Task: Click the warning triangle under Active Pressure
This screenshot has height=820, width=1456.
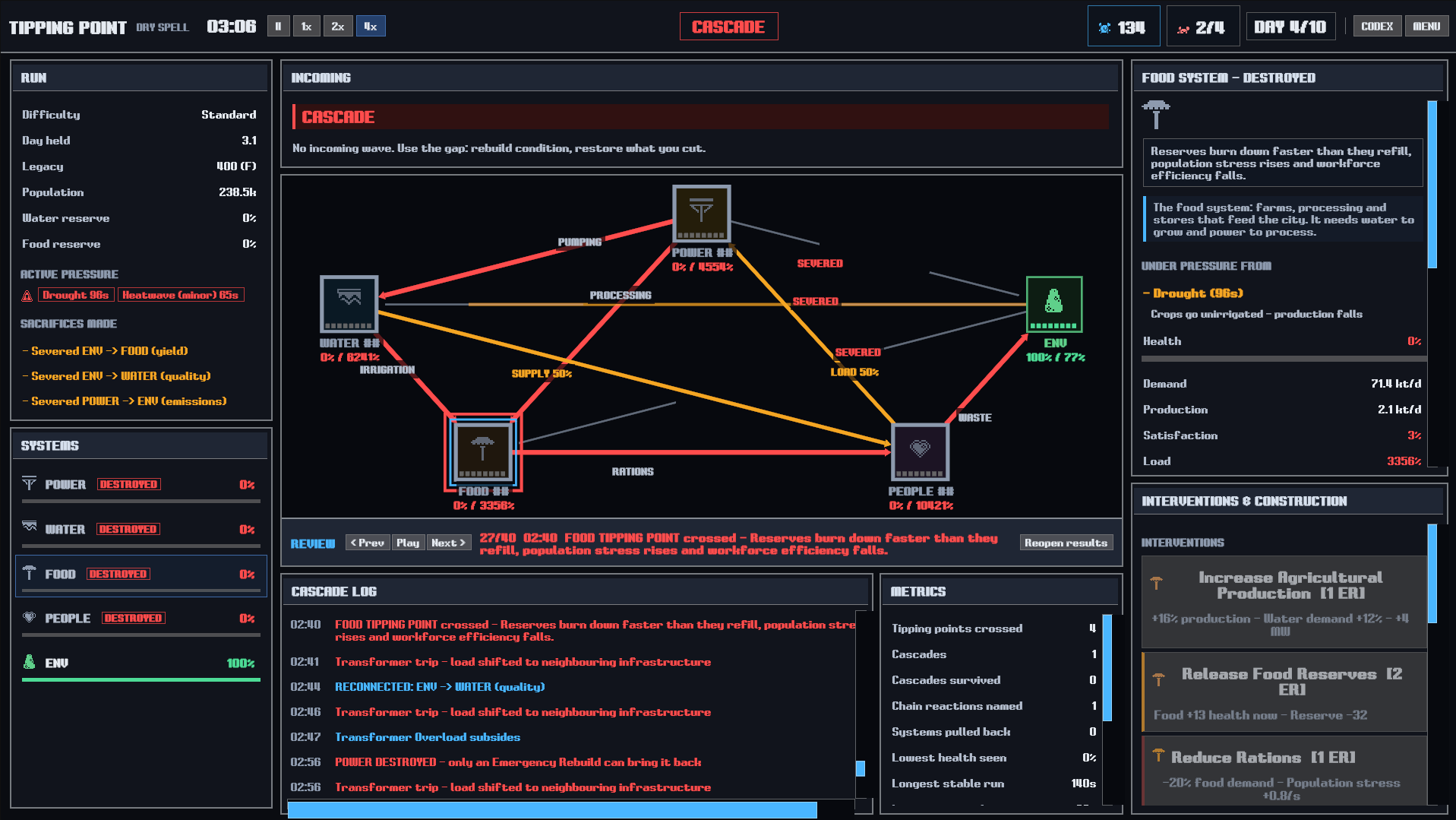Action: point(27,296)
